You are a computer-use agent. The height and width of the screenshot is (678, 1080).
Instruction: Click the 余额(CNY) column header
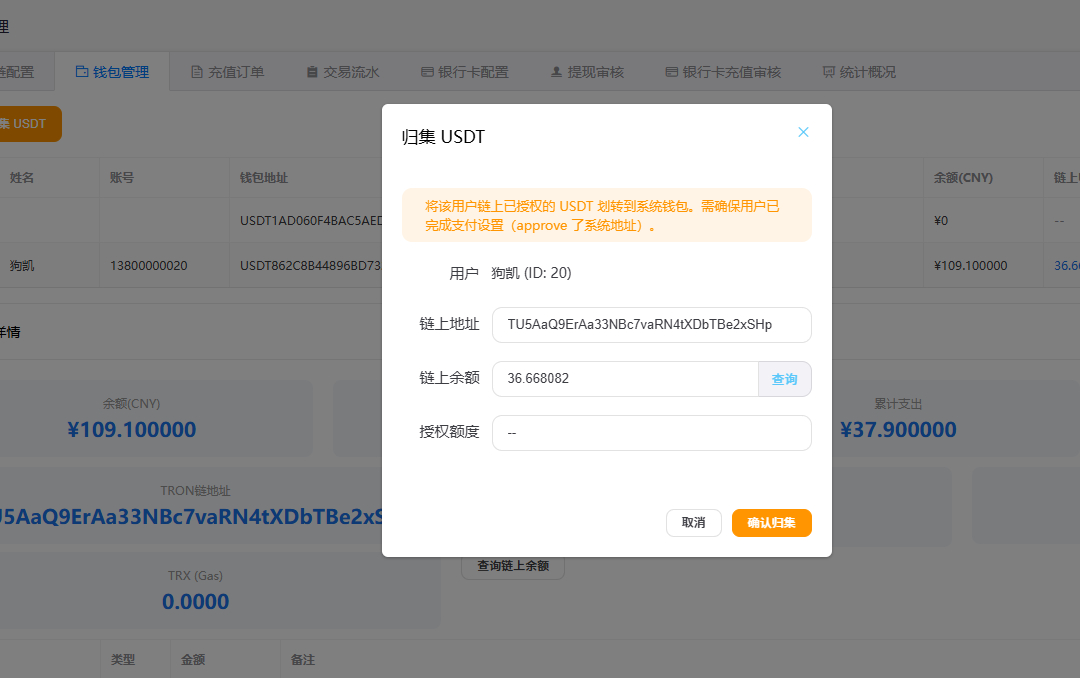pyautogui.click(x=963, y=178)
